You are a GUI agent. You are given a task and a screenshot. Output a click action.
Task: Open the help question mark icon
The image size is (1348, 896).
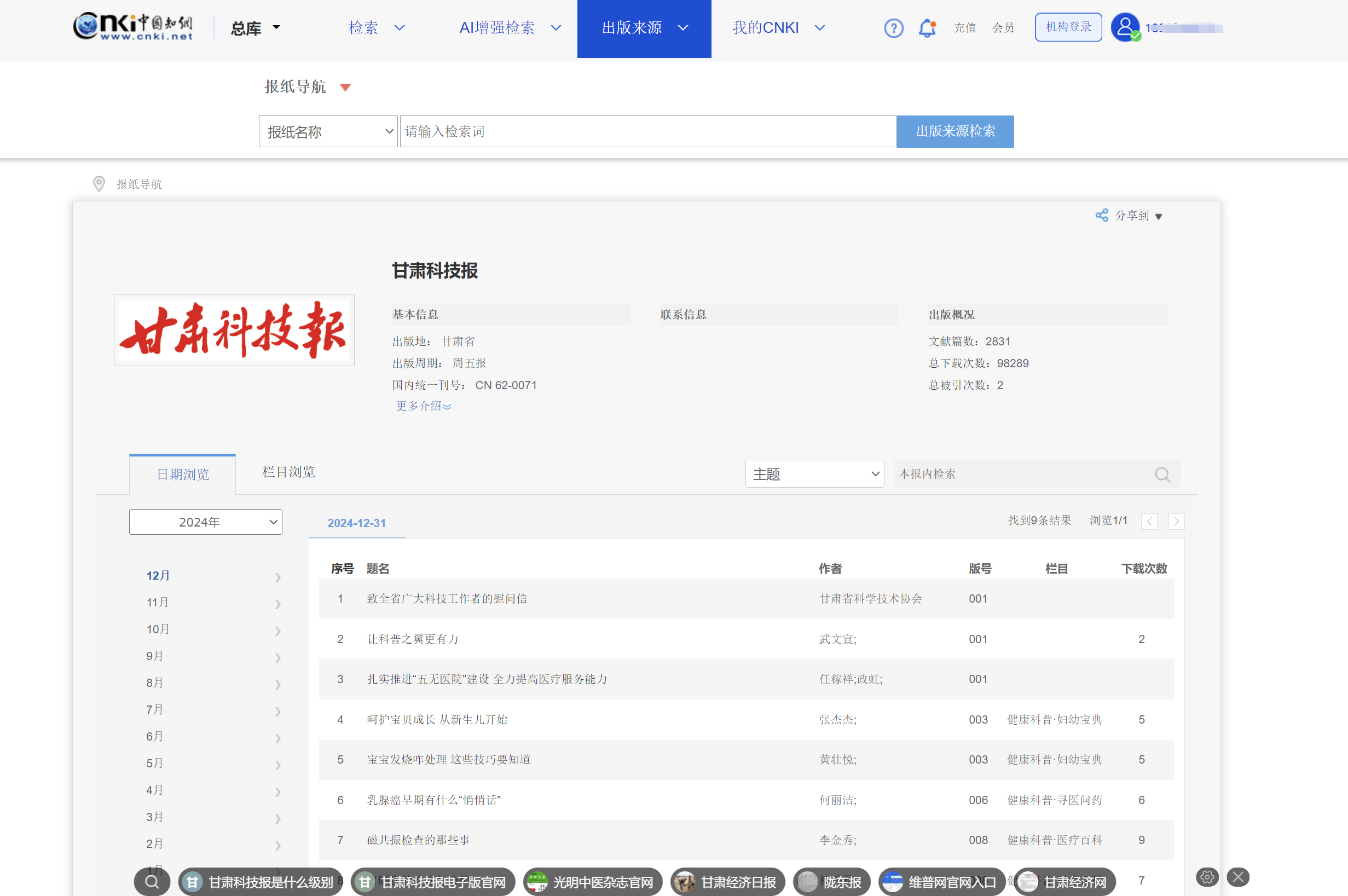pos(893,28)
